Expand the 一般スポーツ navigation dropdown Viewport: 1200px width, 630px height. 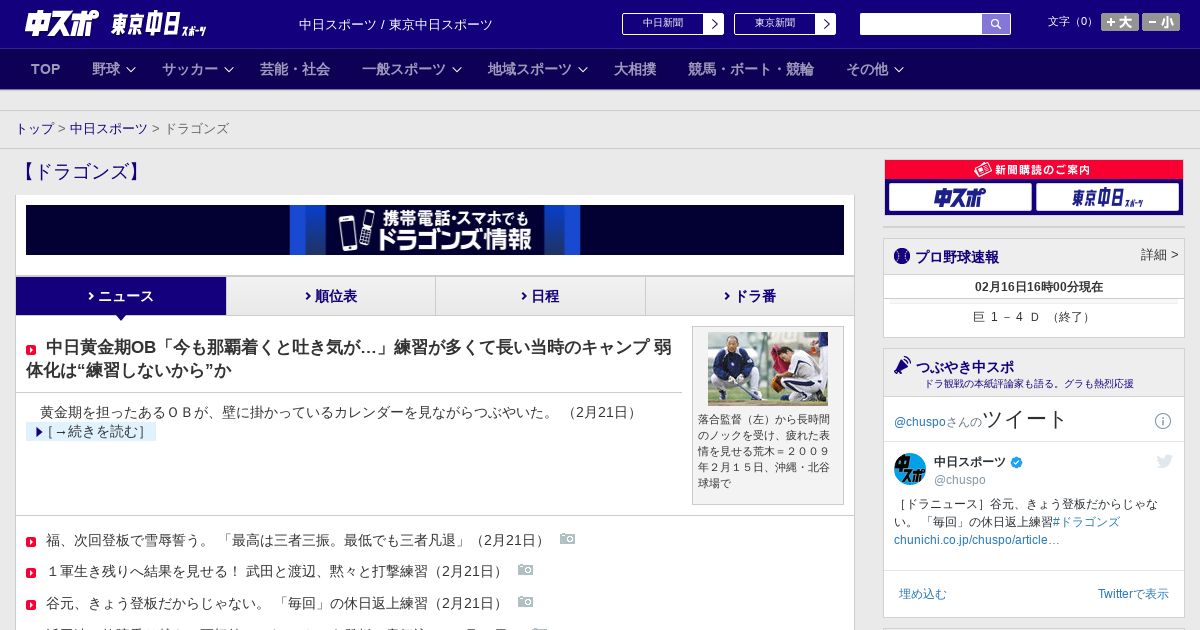tap(412, 69)
